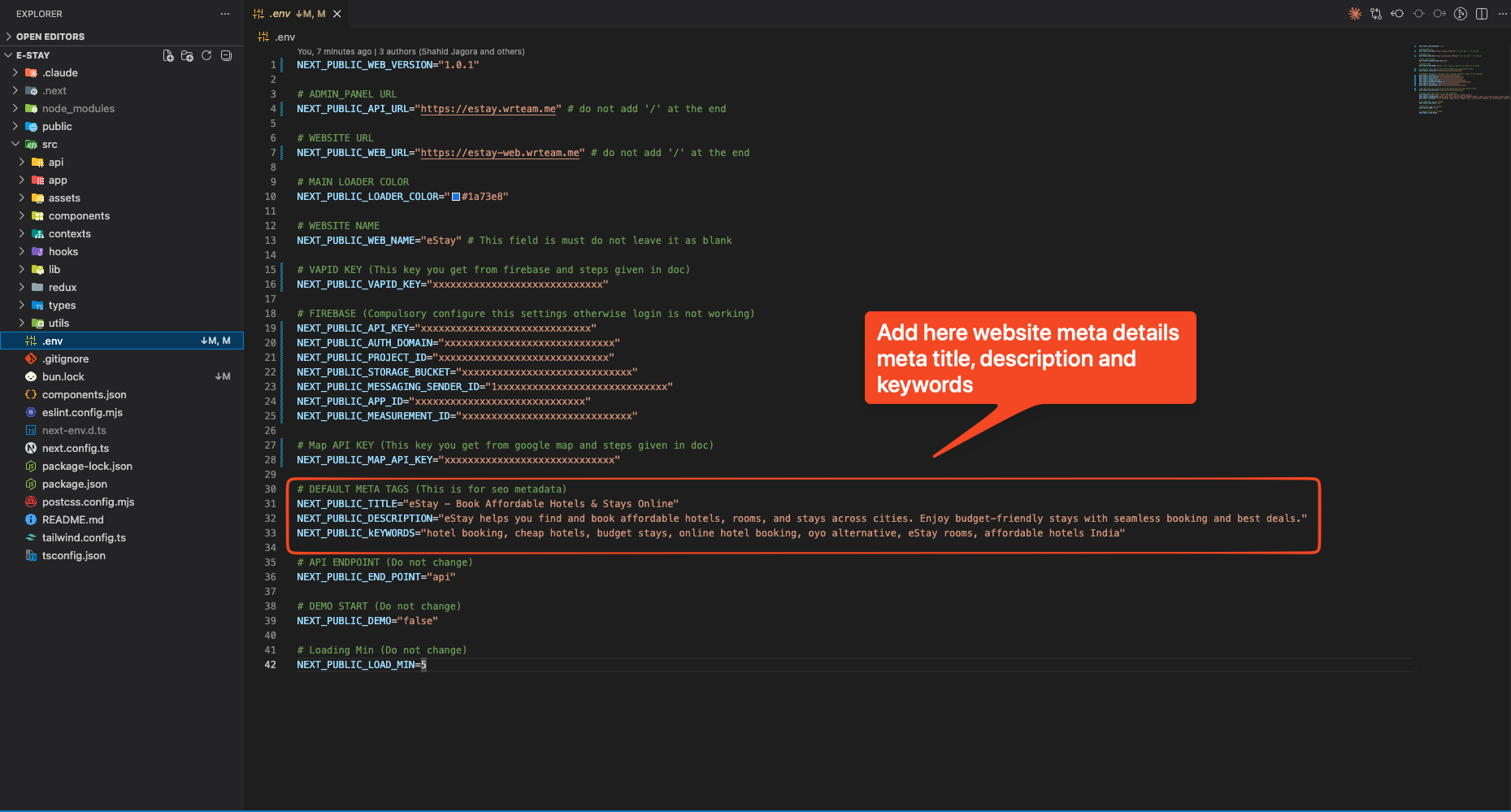This screenshot has width=1511, height=812.
Task: Click the git blame authors annotation above line 1
Action: (x=410, y=51)
